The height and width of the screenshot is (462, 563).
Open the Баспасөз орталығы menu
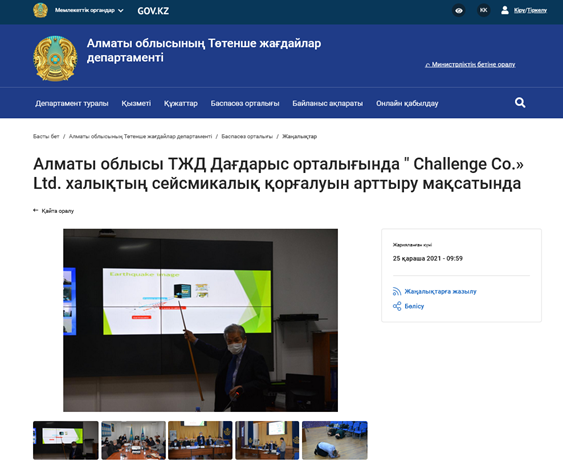[245, 103]
